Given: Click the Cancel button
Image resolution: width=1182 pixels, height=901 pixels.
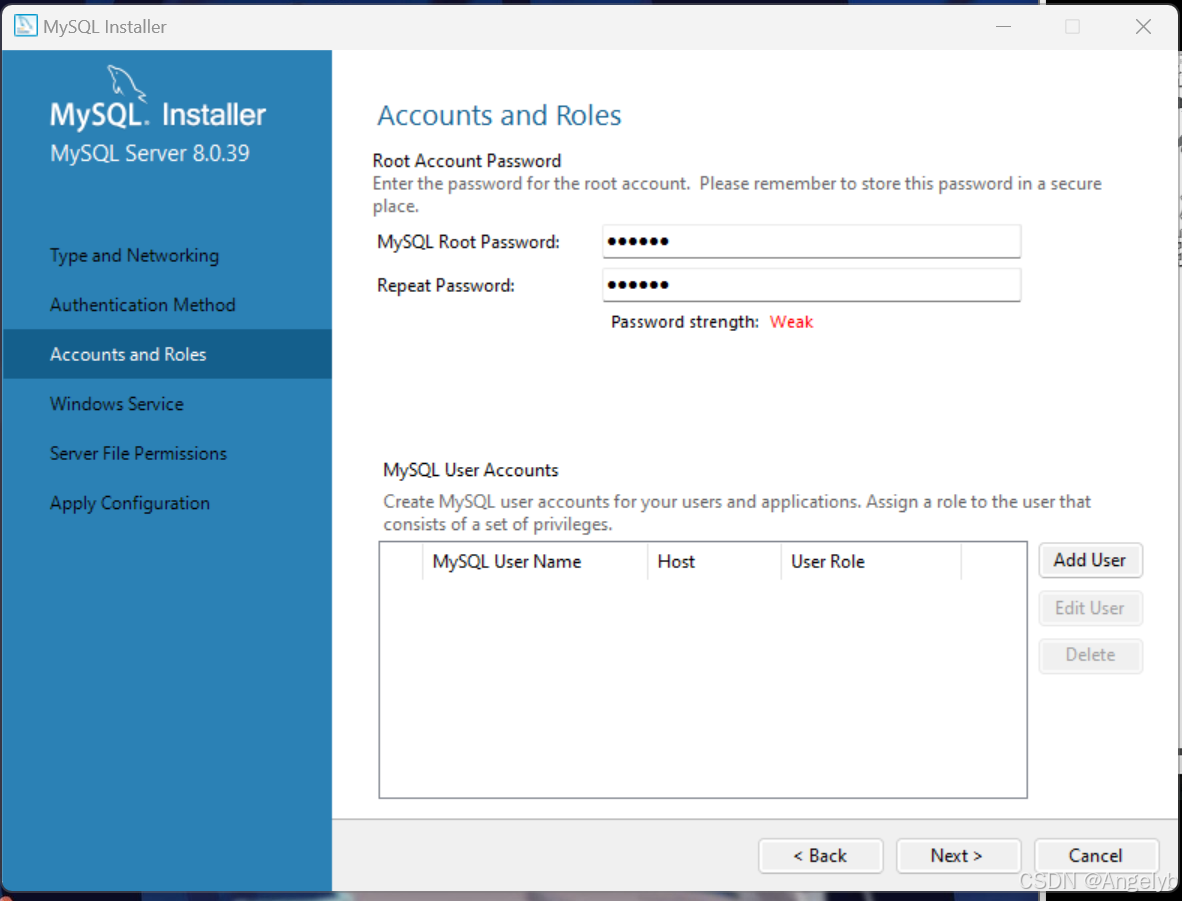Looking at the screenshot, I should click(1096, 855).
